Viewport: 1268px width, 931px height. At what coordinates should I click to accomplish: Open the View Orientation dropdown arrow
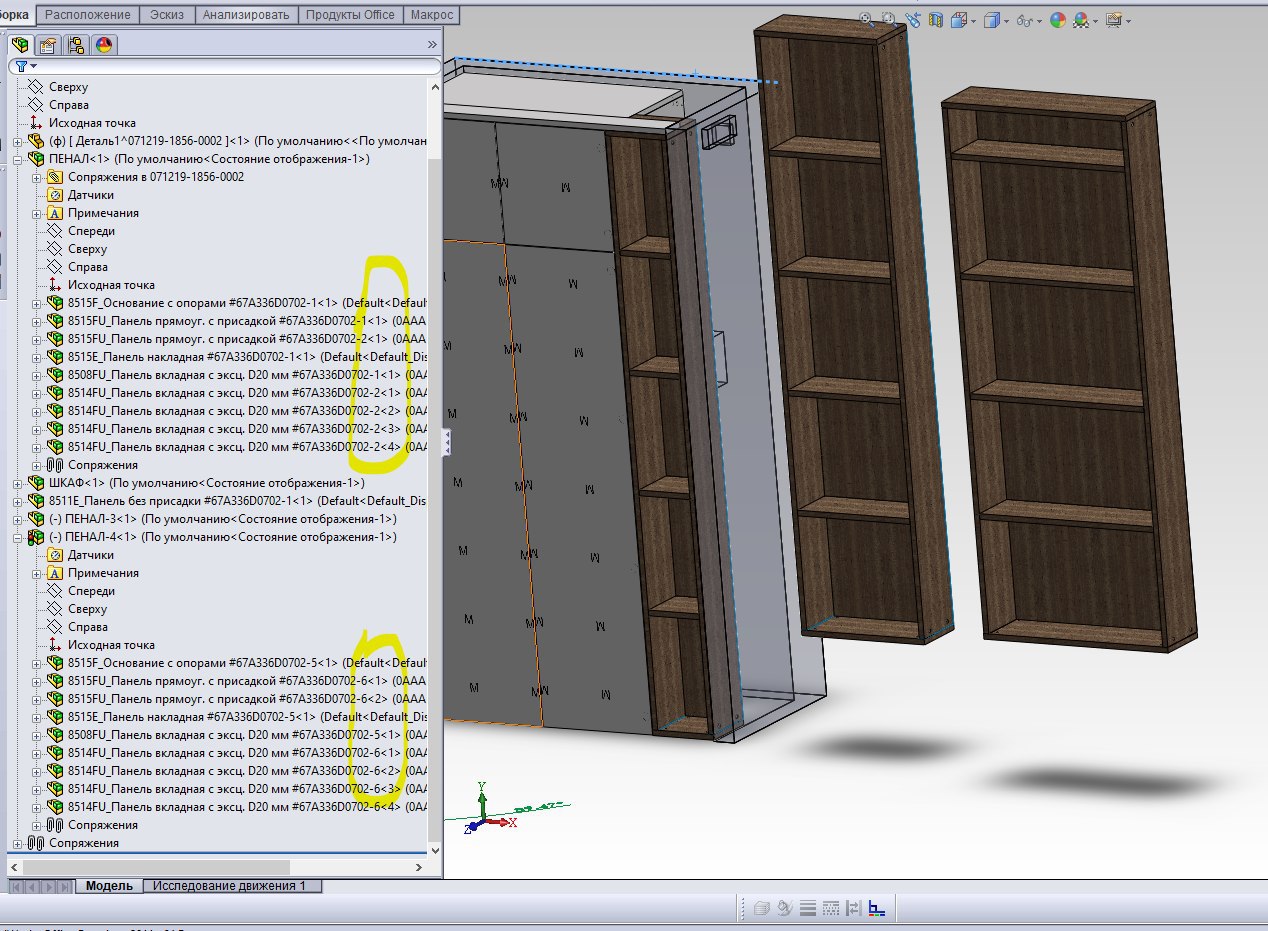tap(972, 20)
